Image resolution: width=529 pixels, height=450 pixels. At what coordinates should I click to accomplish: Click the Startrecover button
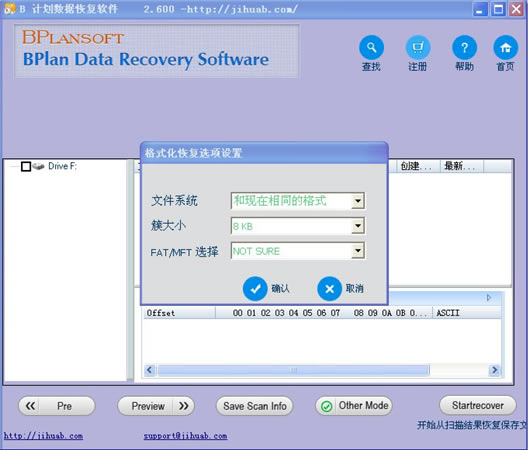[478, 405]
